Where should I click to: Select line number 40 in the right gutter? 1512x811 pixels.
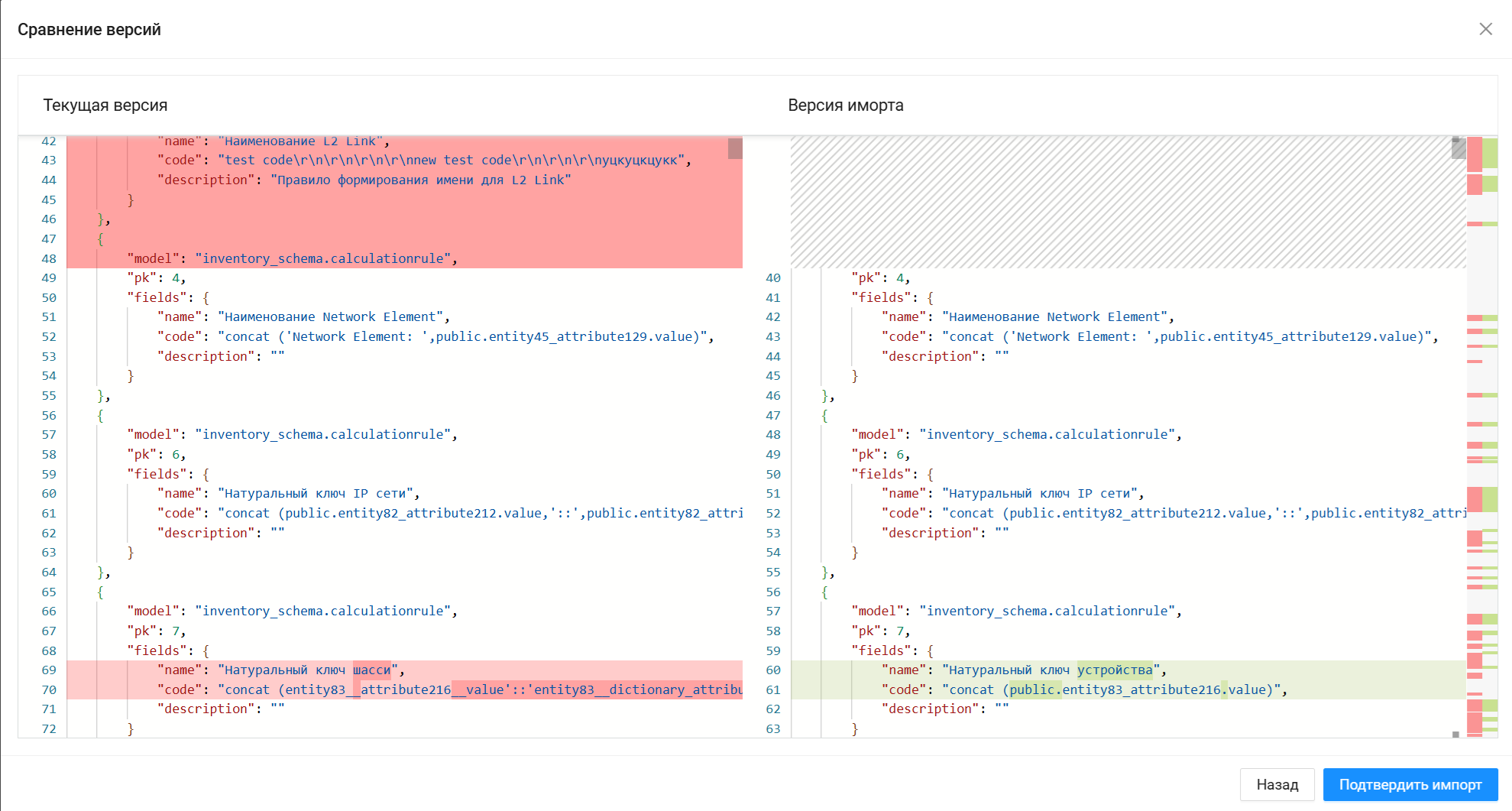(x=773, y=278)
